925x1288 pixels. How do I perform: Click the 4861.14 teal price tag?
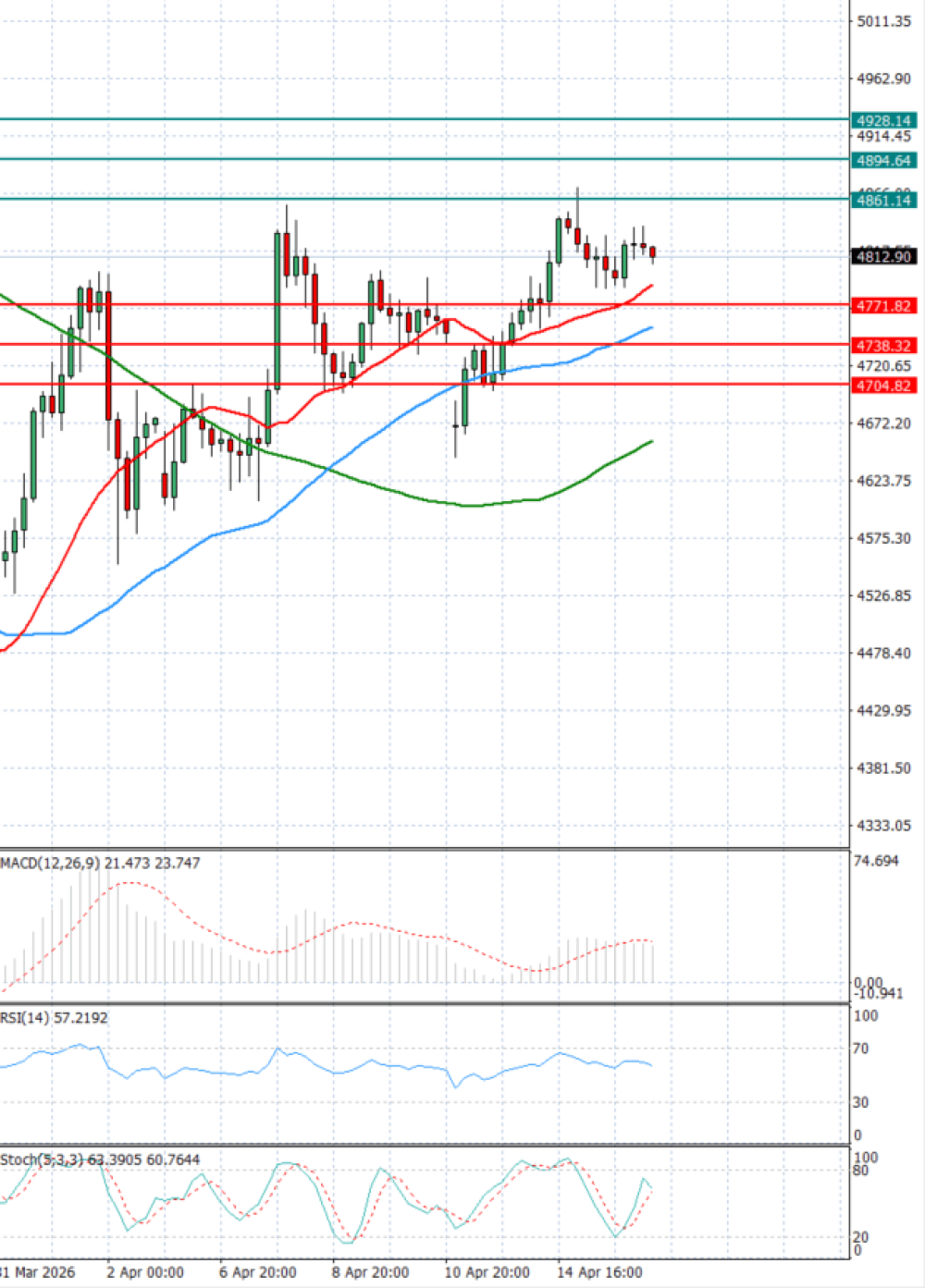click(883, 201)
